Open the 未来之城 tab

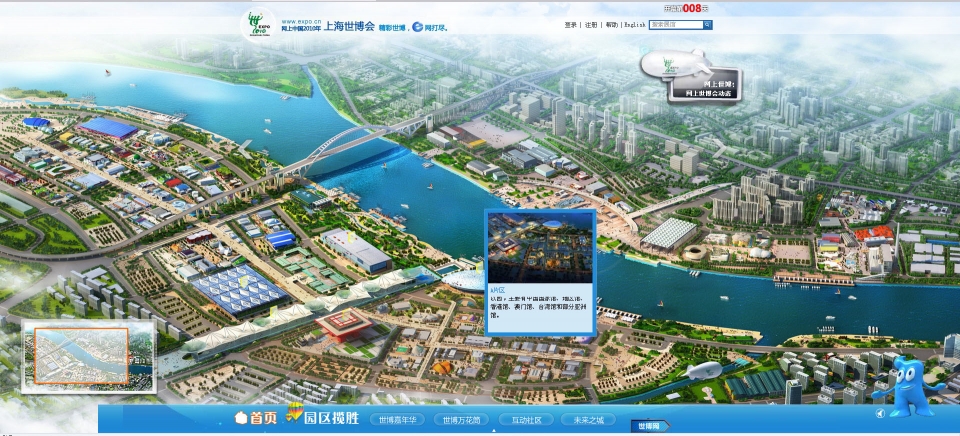[x=588, y=420]
